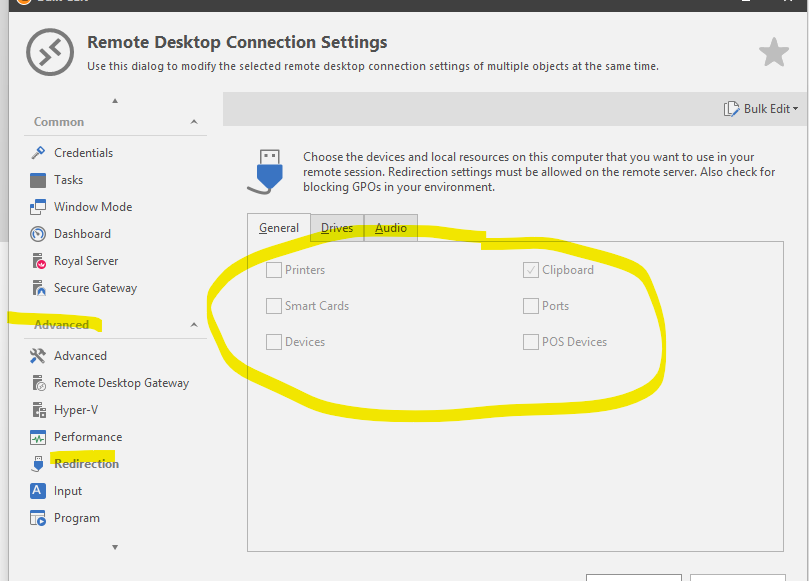Switch to the Drives tab
This screenshot has width=809, height=581.
[337, 228]
